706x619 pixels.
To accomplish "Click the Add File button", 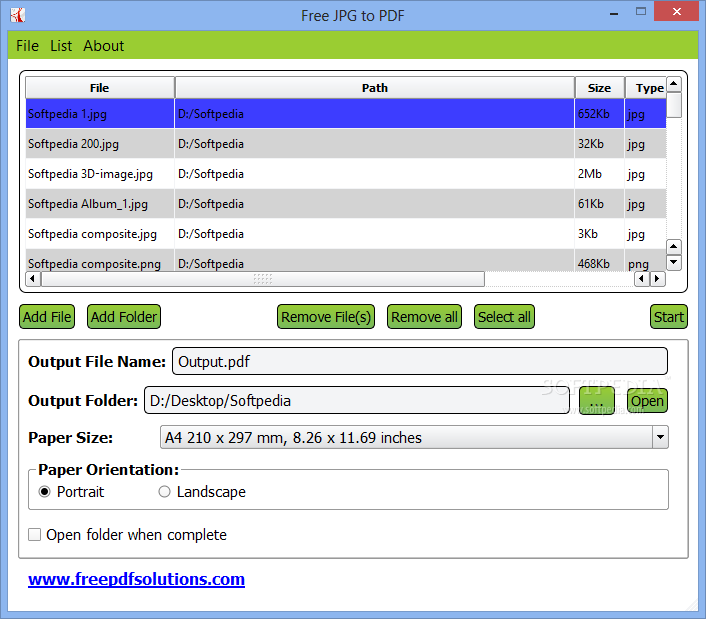I will click(47, 317).
